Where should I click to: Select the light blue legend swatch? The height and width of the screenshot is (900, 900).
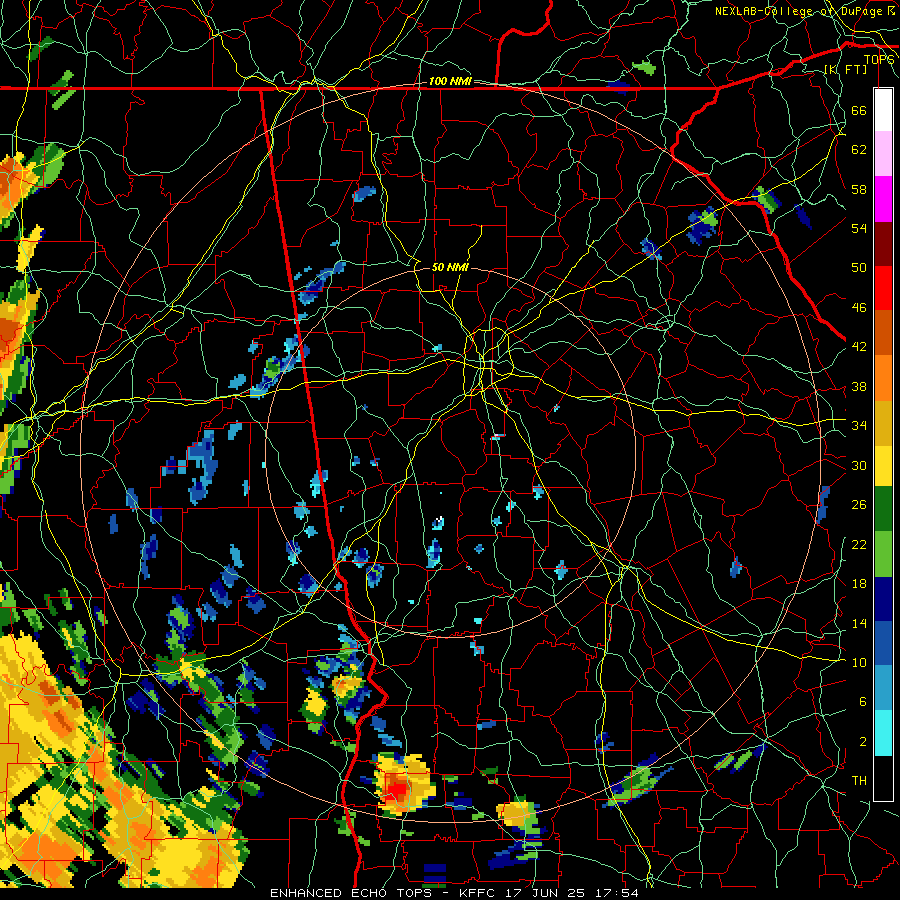(x=883, y=688)
